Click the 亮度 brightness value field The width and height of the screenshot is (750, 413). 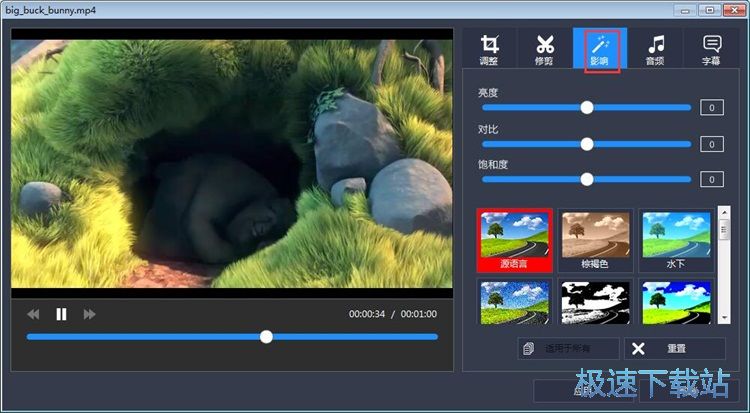pos(712,108)
